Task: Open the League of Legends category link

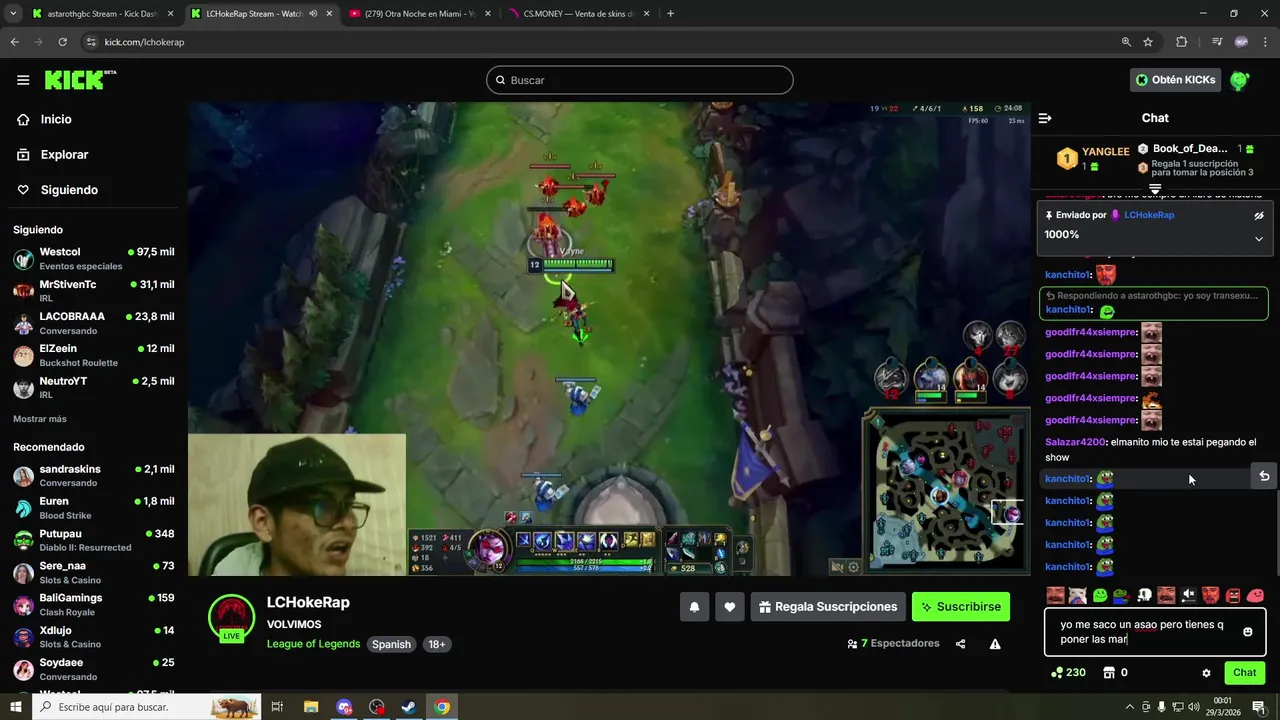Action: 313,644
